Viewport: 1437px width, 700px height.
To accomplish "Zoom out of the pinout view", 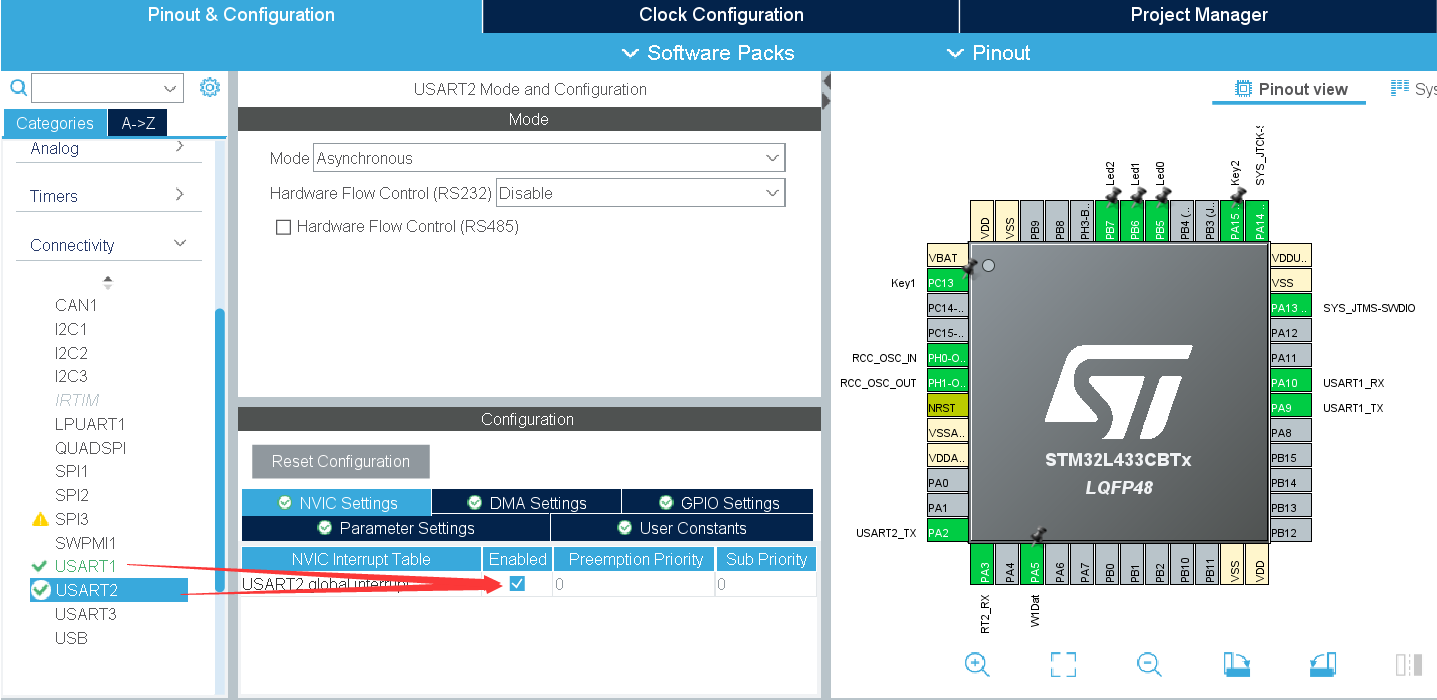I will pos(1149,664).
